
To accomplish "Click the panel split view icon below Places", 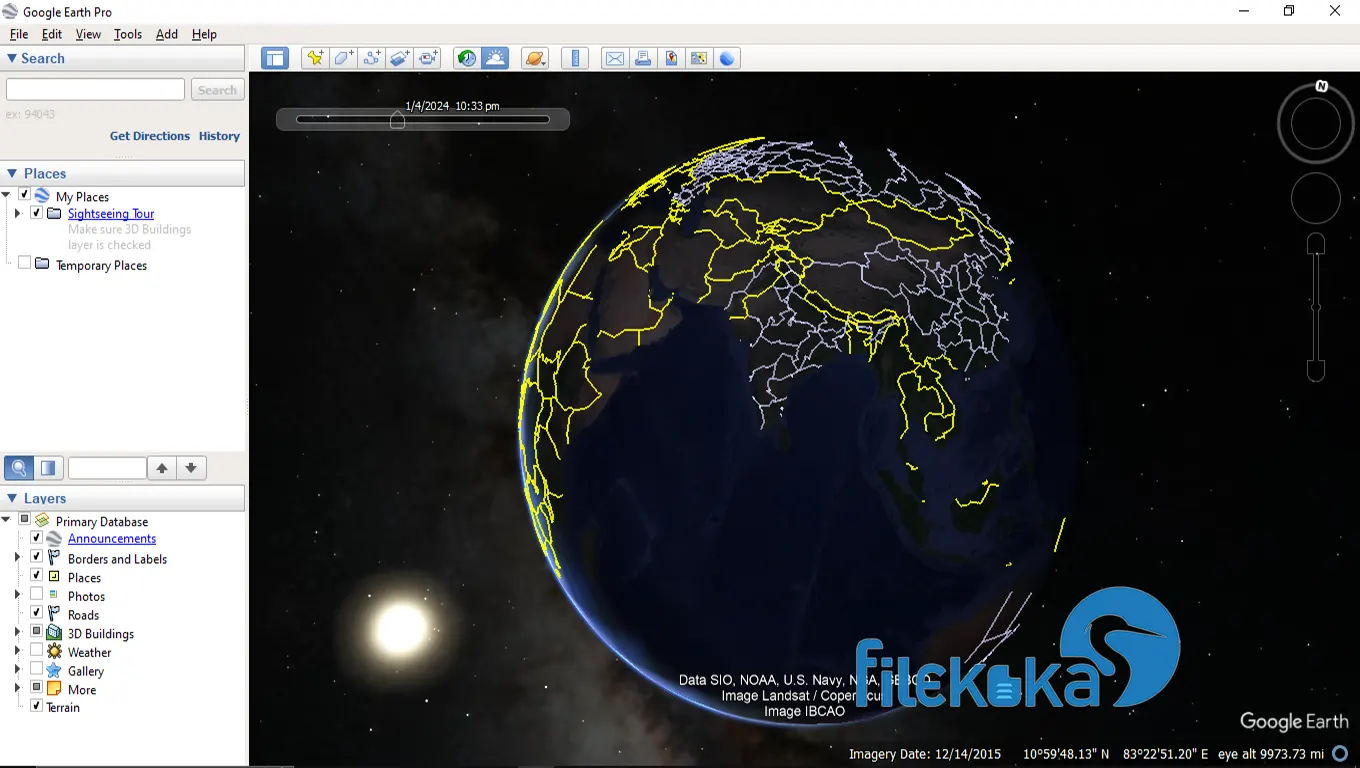I will coord(48,467).
